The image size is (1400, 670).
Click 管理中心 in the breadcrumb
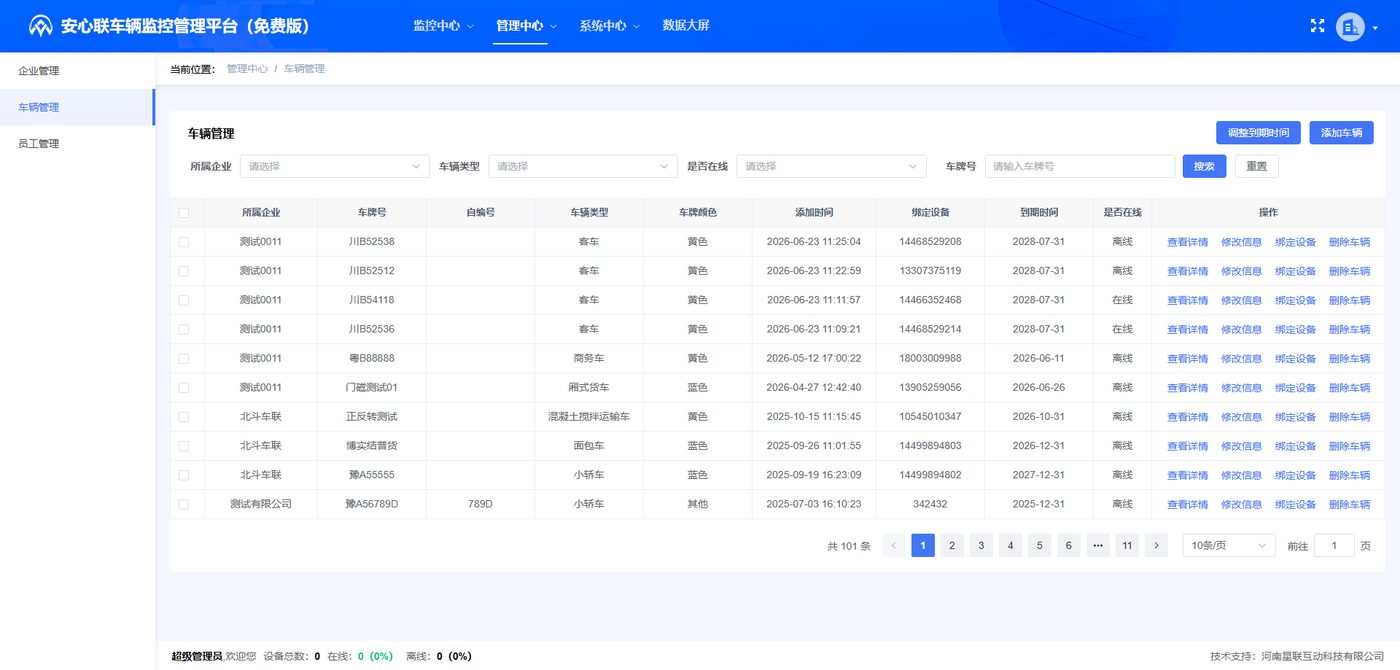pos(247,69)
